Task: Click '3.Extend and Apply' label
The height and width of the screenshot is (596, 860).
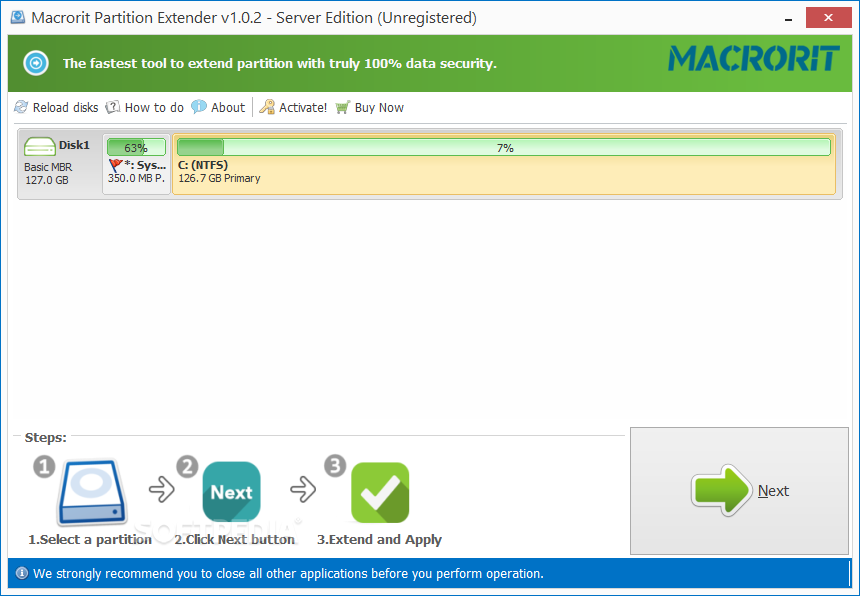Action: point(380,540)
